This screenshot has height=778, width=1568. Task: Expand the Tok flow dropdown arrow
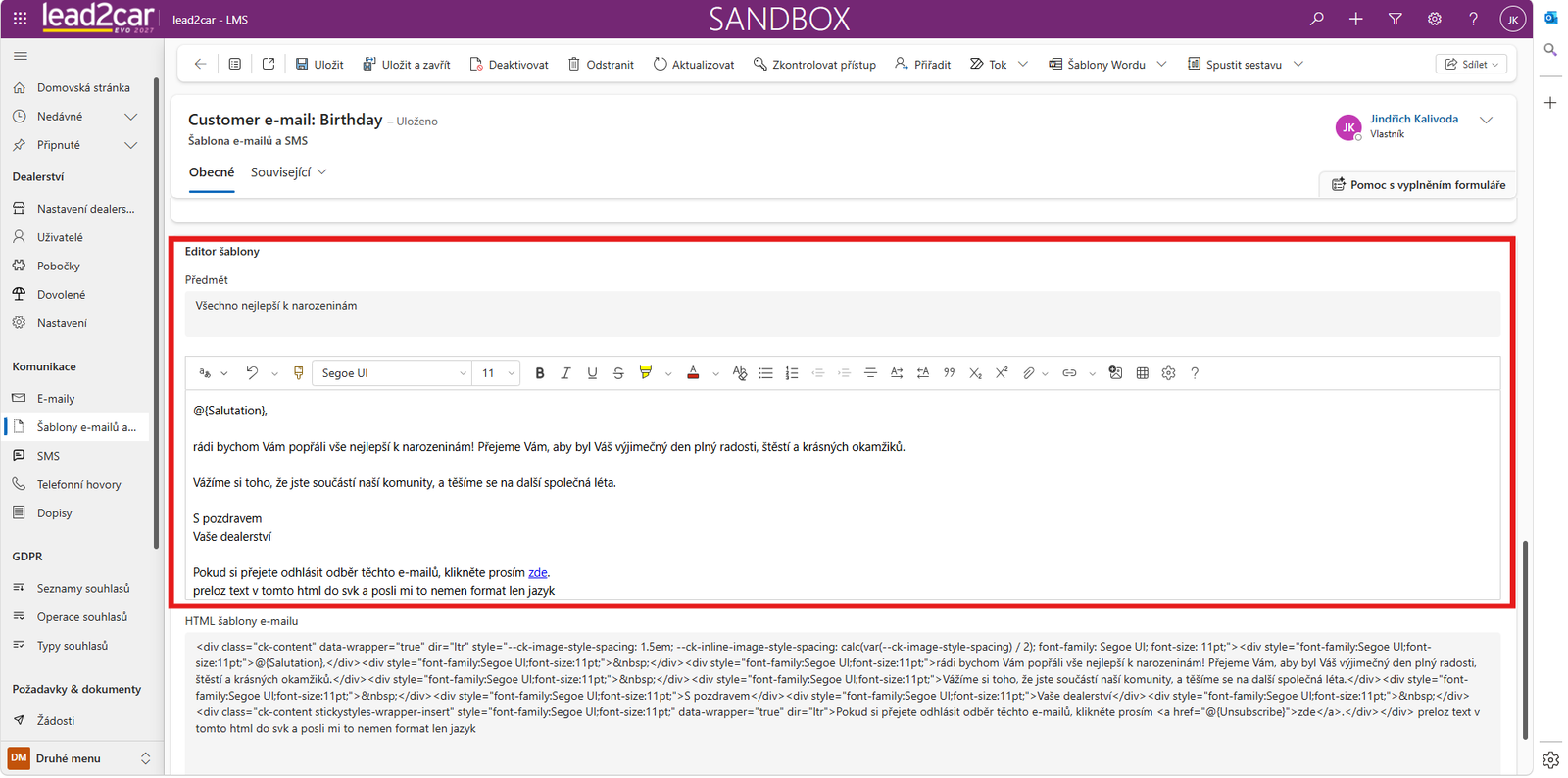coord(1023,65)
